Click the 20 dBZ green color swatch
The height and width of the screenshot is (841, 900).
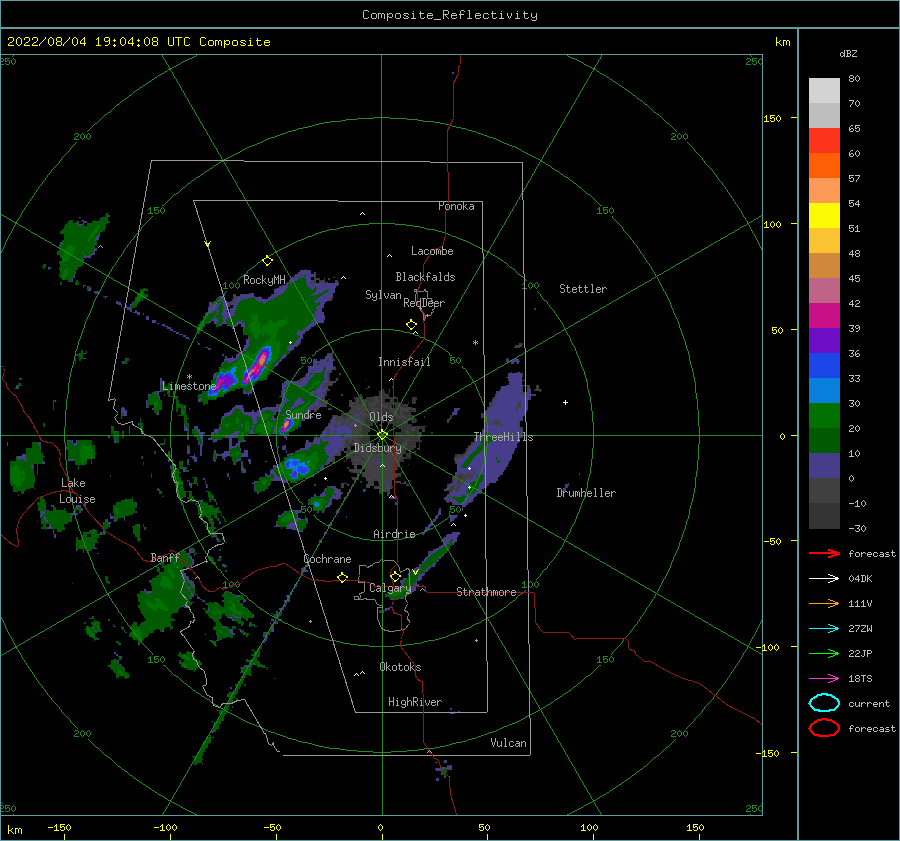click(x=824, y=416)
